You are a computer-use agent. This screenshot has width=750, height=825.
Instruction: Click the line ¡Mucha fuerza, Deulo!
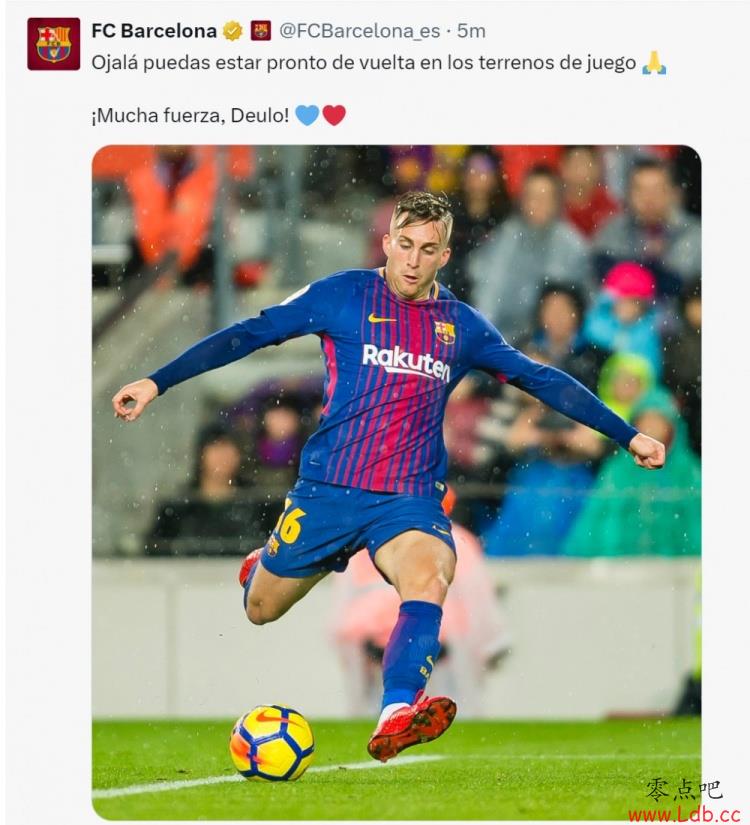pyautogui.click(x=190, y=115)
